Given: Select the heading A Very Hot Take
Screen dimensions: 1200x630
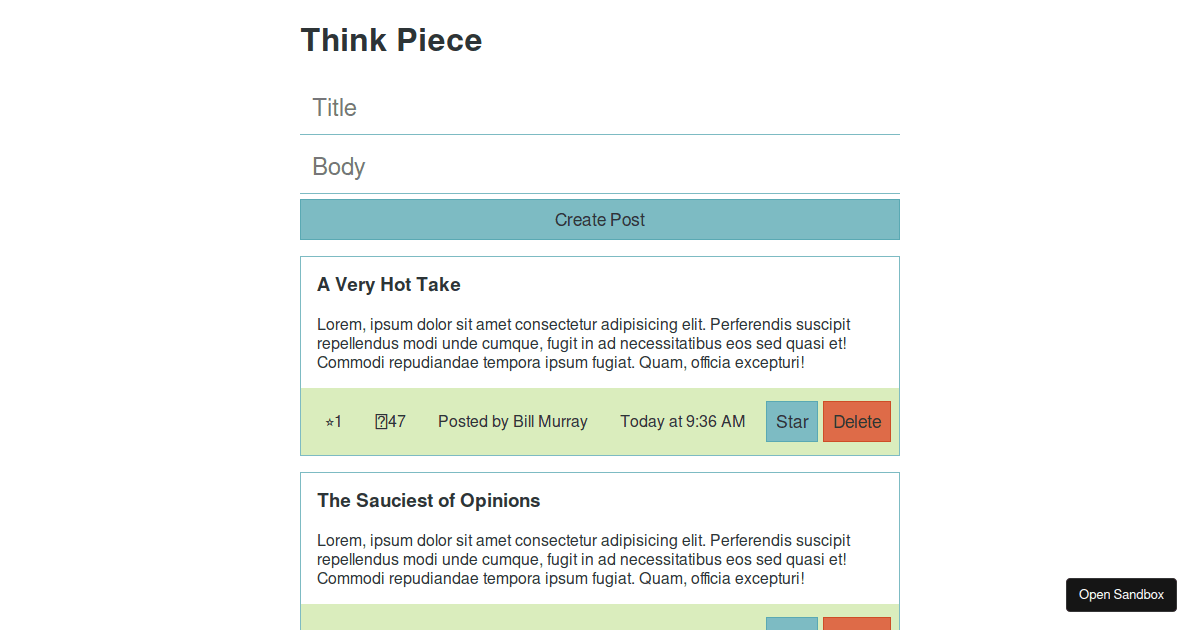Looking at the screenshot, I should [x=388, y=284].
